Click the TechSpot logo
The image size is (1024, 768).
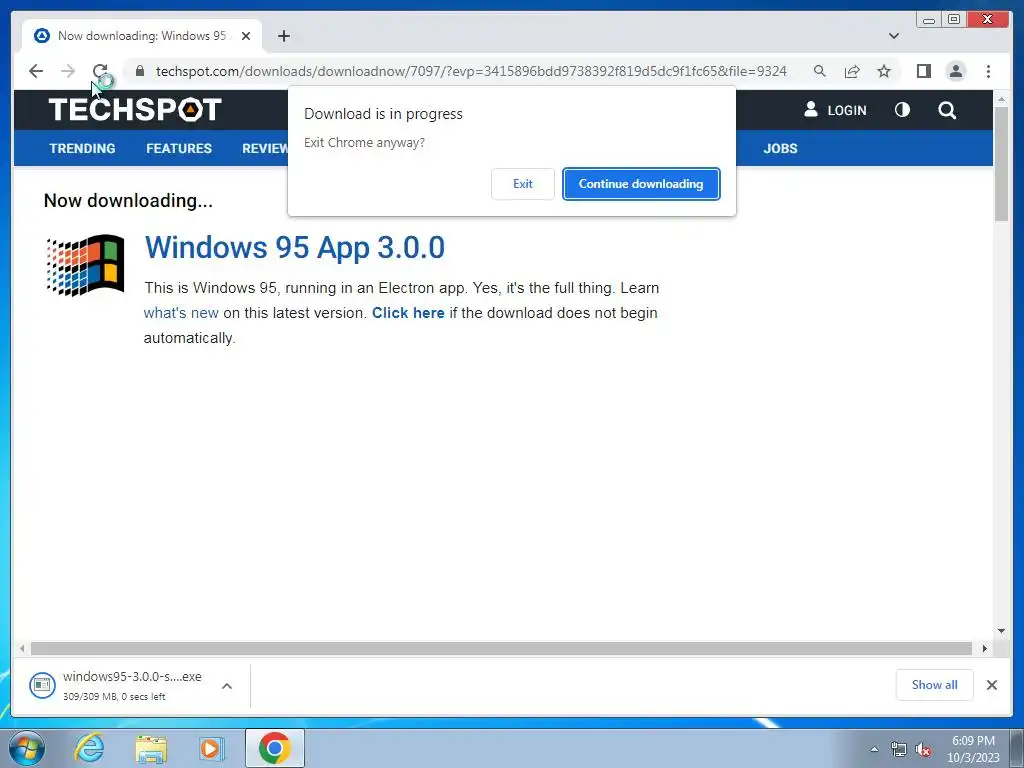point(135,110)
